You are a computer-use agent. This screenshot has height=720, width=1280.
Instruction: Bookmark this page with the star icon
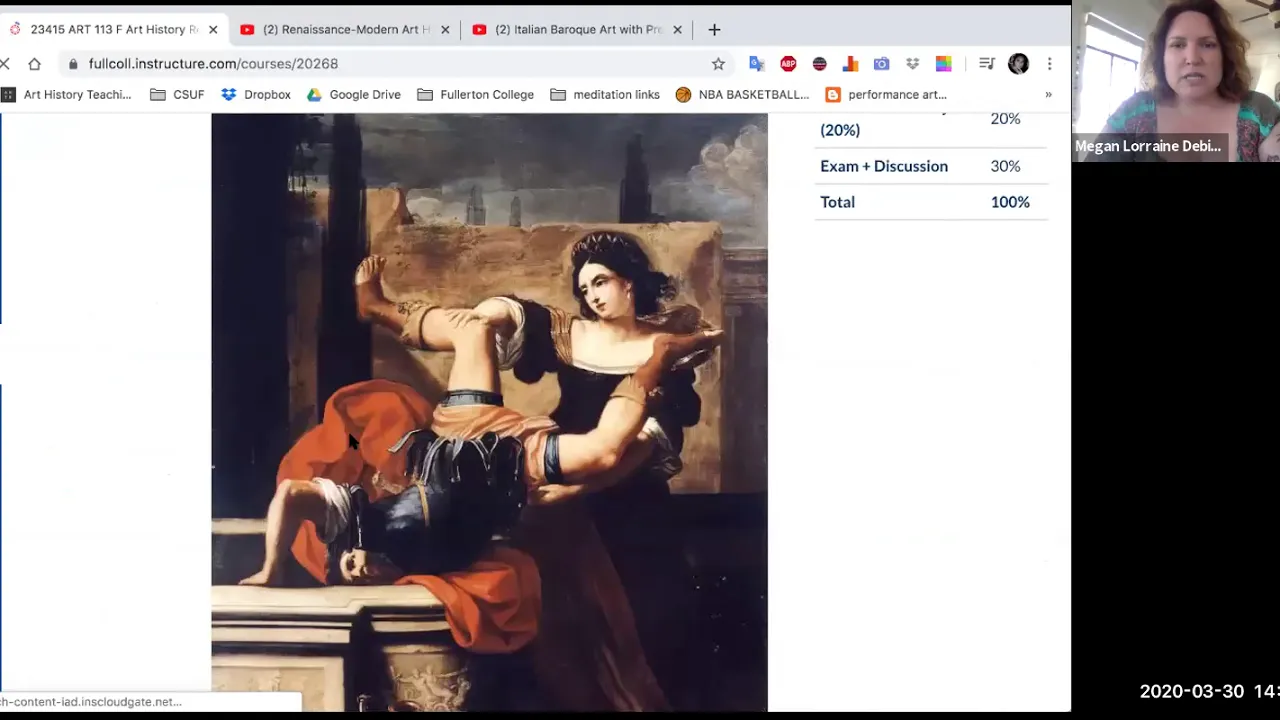(718, 64)
